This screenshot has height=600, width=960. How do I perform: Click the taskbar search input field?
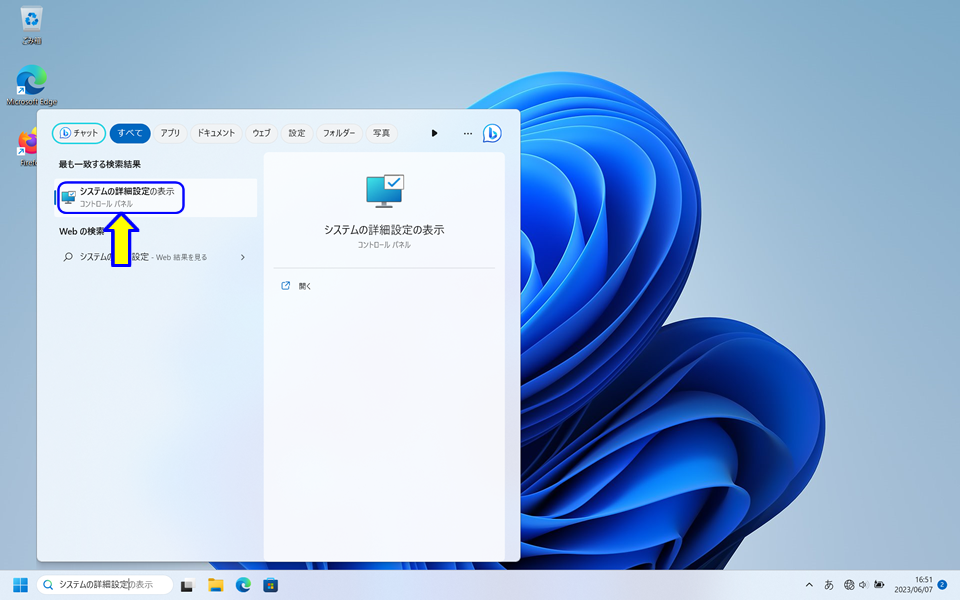105,585
